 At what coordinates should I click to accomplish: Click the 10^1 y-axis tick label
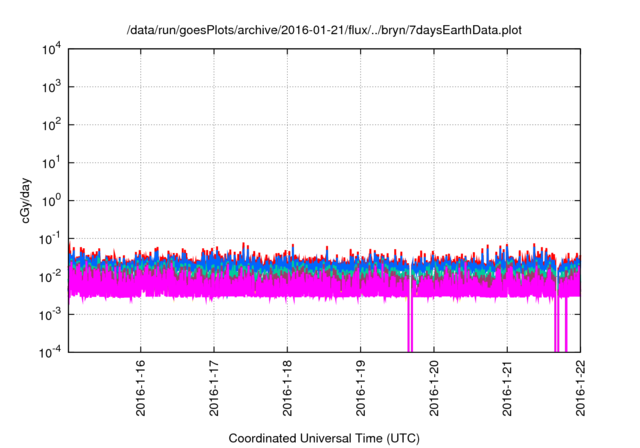tap(51, 162)
